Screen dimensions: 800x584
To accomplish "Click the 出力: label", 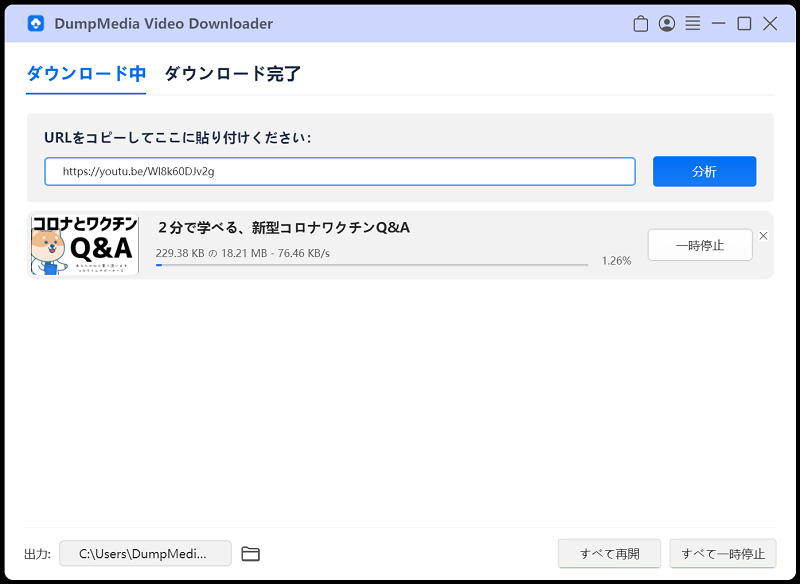I will click(x=38, y=554).
